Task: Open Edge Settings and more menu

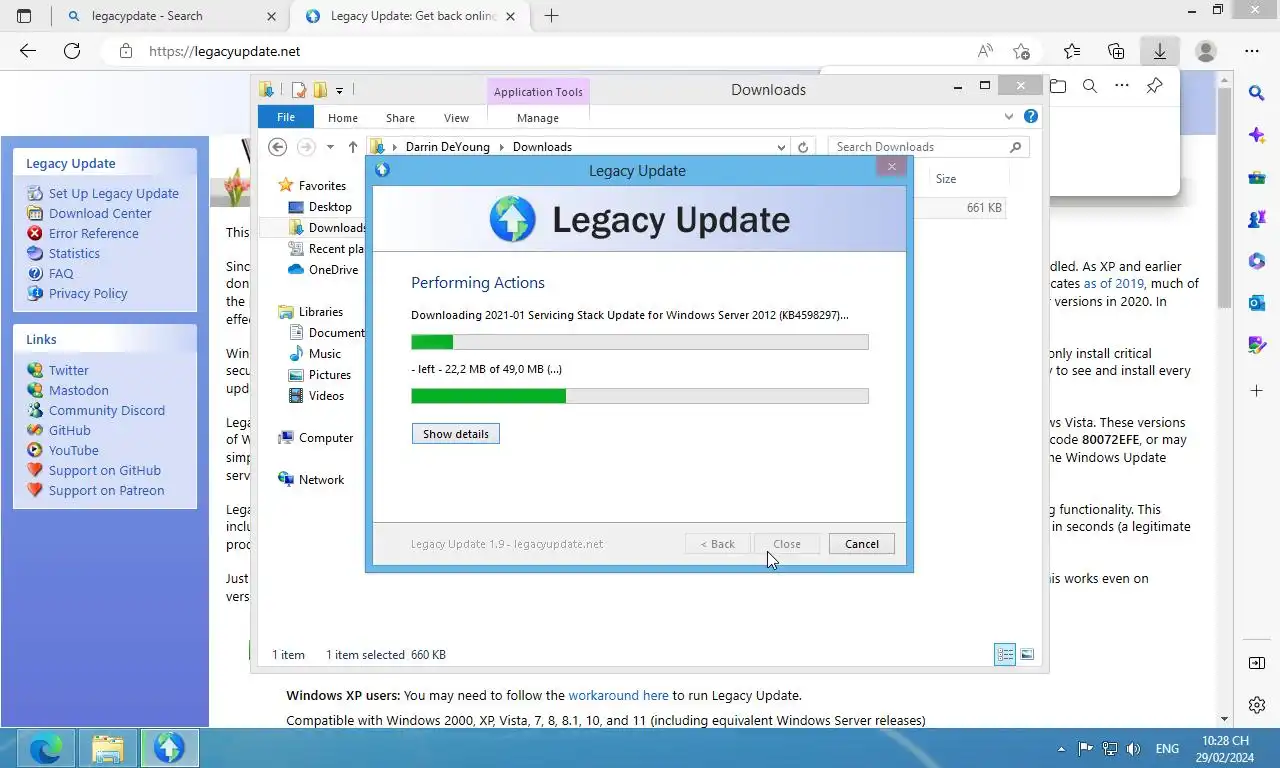Action: pos(1252,51)
